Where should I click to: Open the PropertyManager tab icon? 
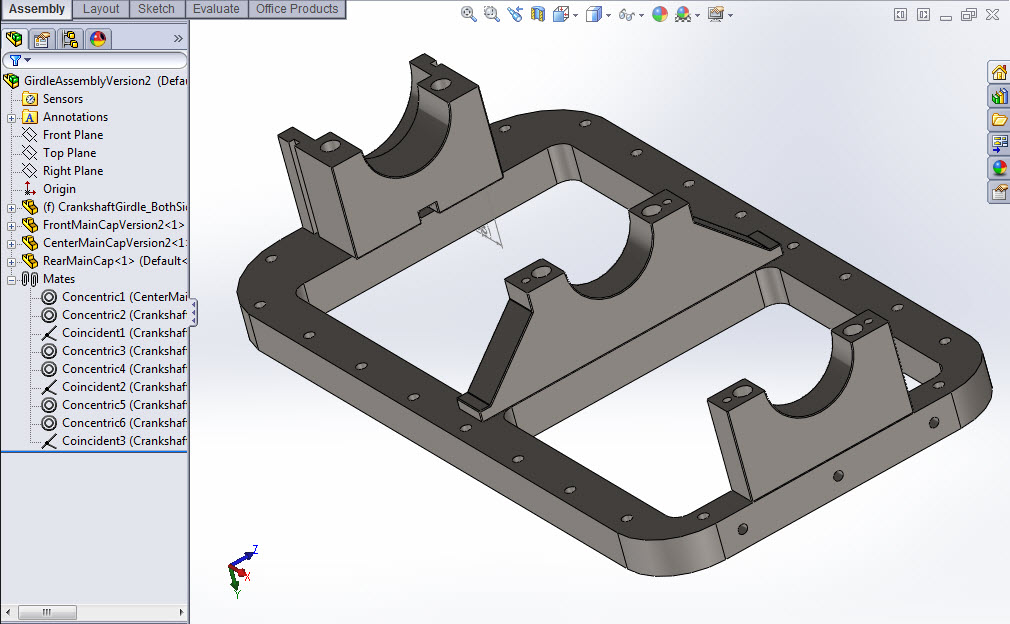[x=42, y=39]
